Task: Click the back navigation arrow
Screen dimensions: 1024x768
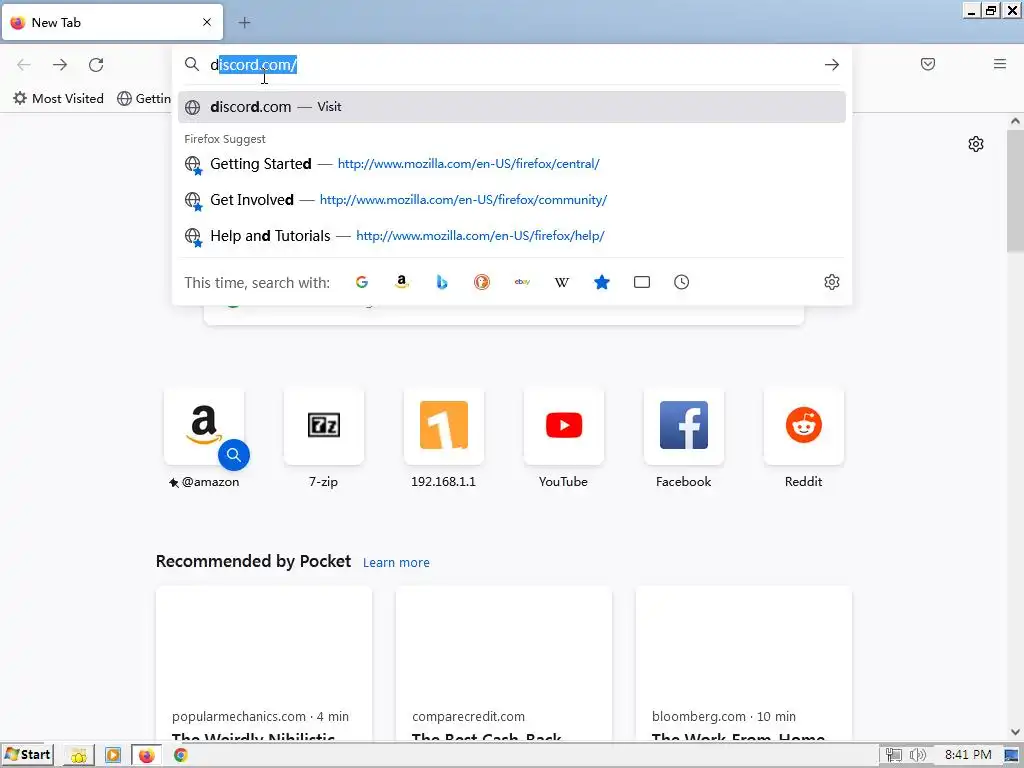Action: point(24,65)
